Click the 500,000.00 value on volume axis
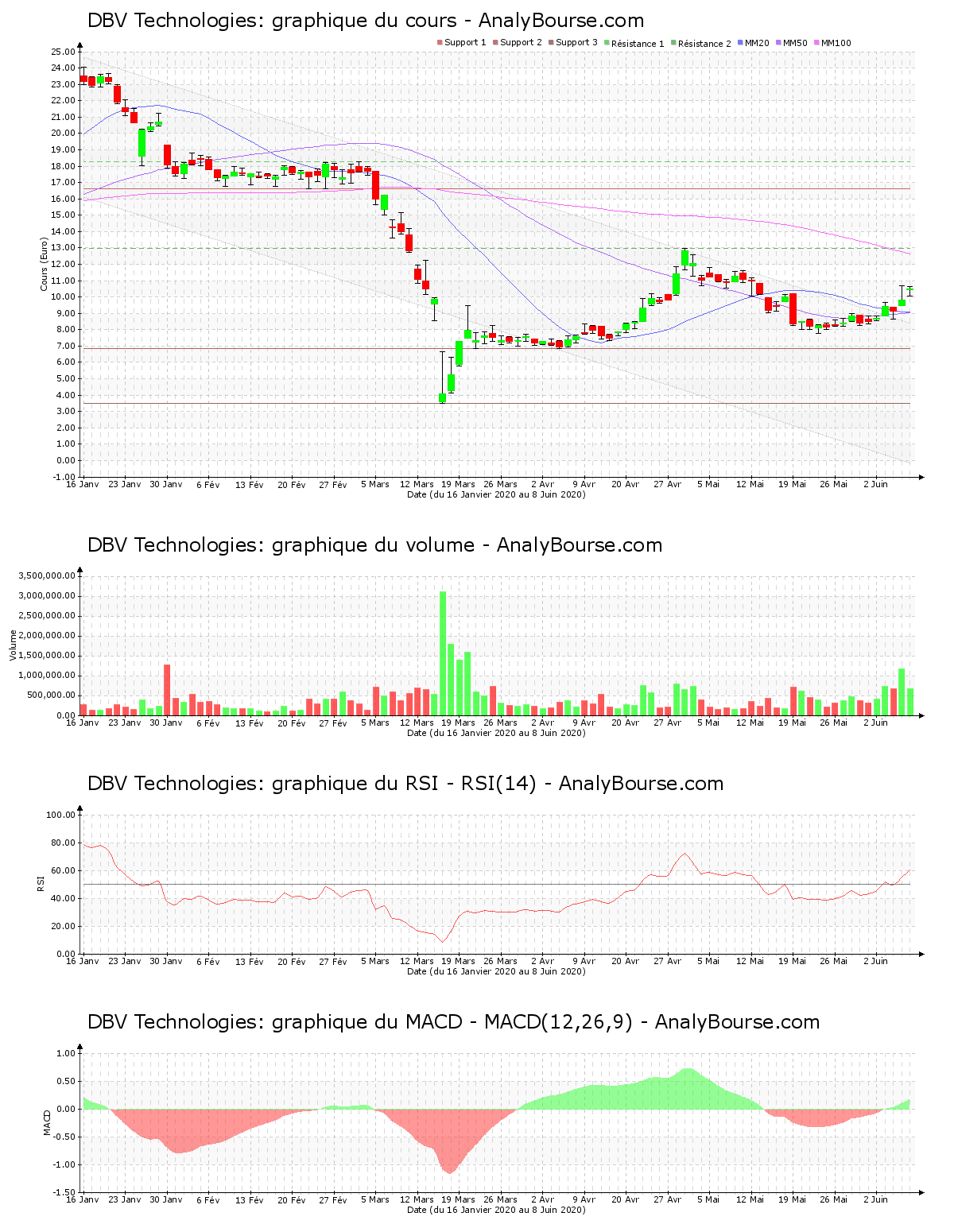The height and width of the screenshot is (1232, 954). click(52, 695)
